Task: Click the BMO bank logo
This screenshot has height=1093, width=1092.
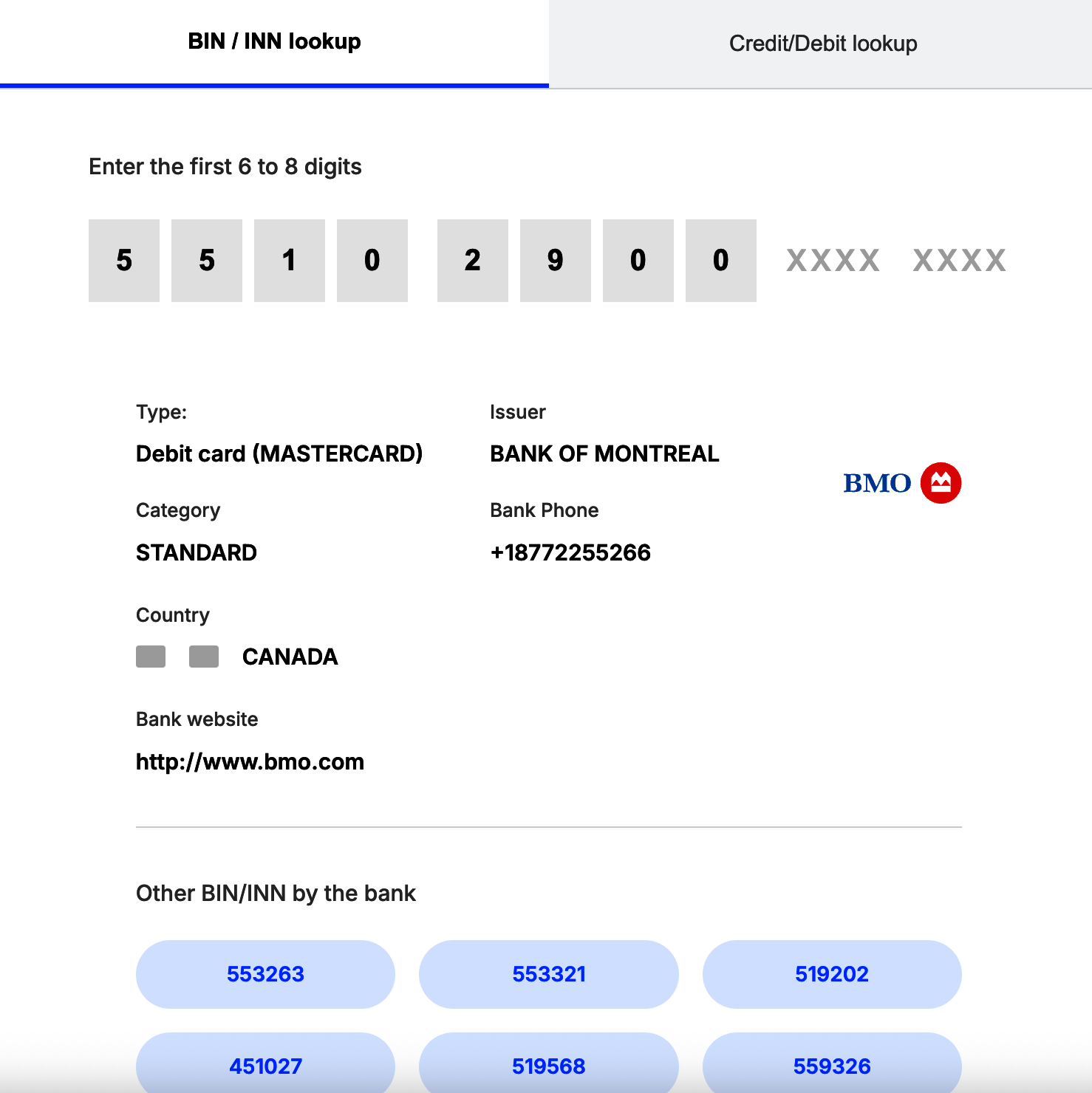Action: (x=878, y=482)
